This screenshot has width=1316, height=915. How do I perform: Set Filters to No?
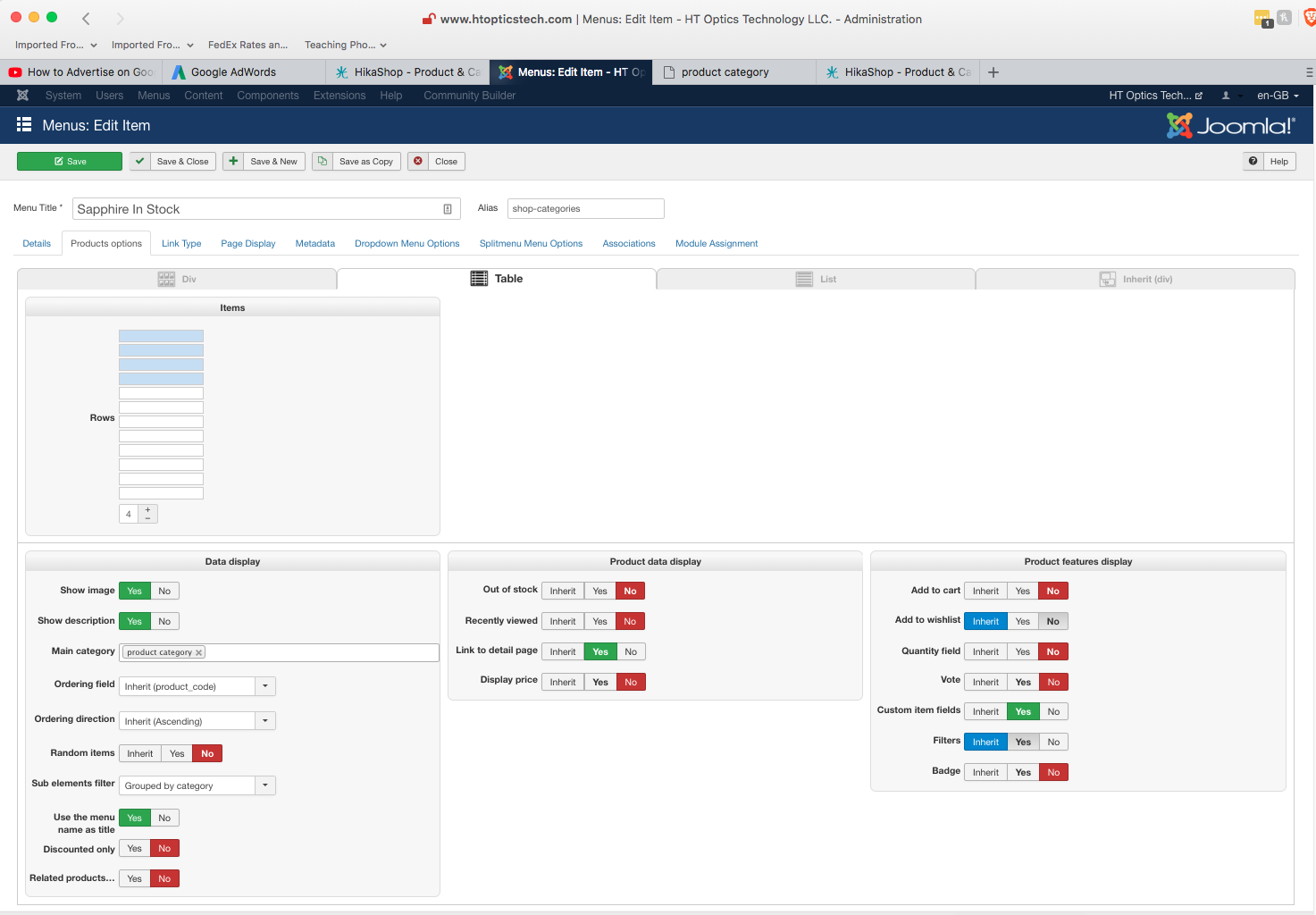pos(1054,743)
